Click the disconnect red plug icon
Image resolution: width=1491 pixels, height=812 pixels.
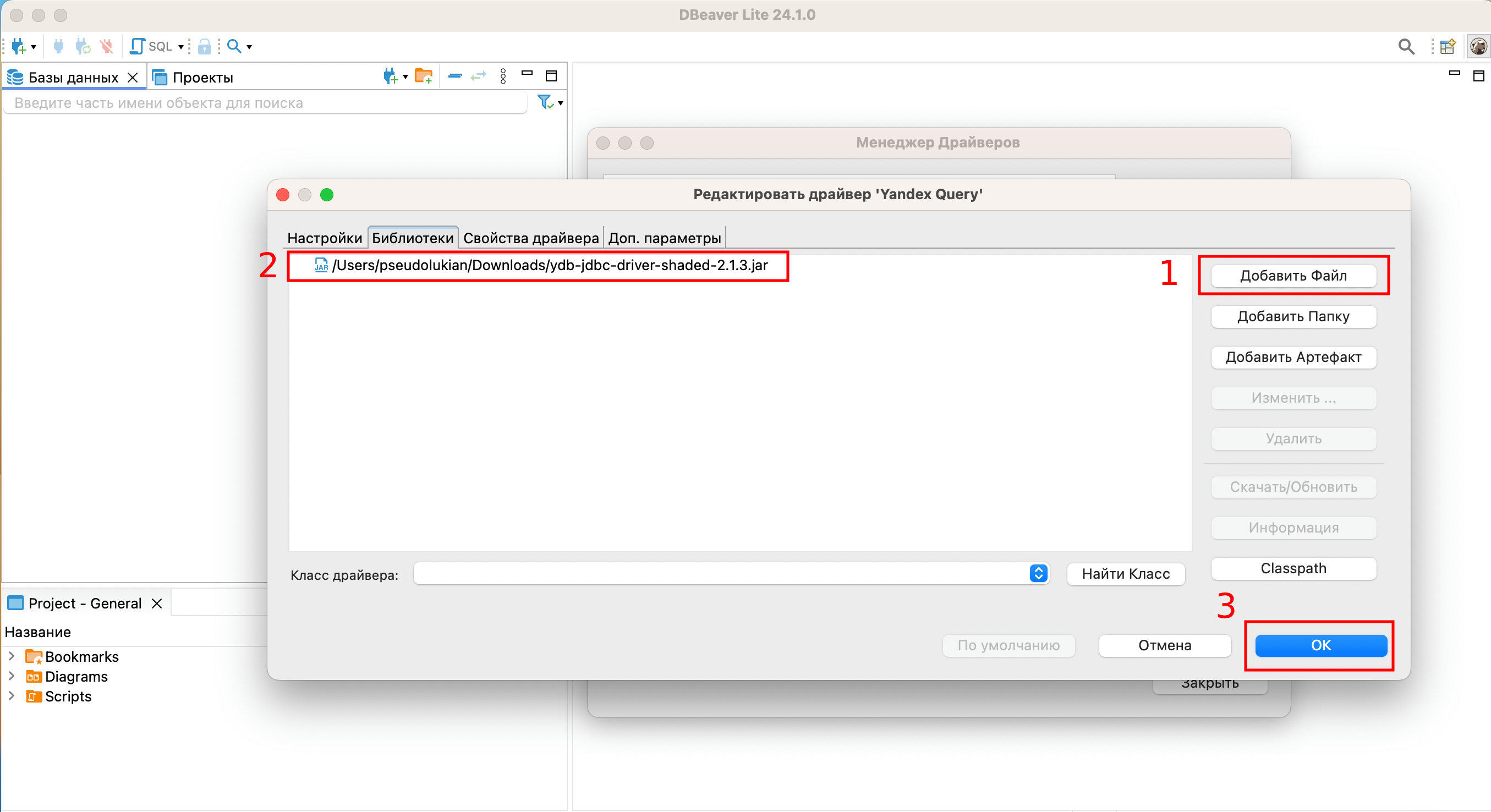tap(107, 46)
